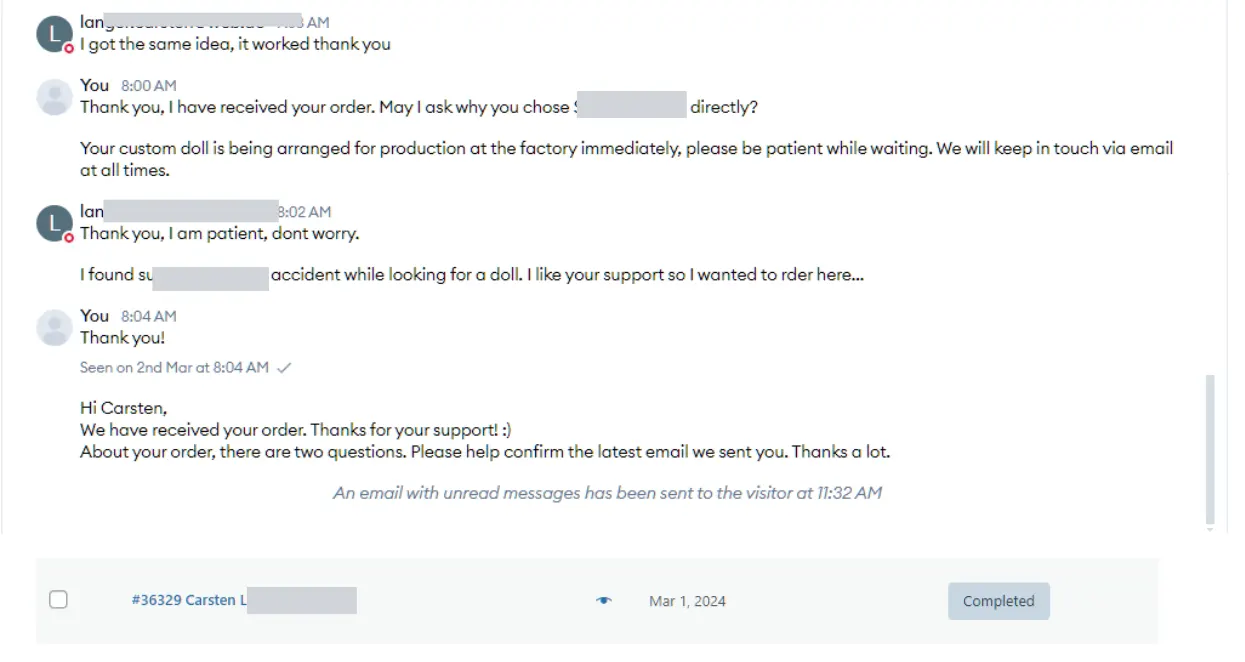
Task: Click the seen checkmark icon after 8:04 AM
Action: (284, 368)
